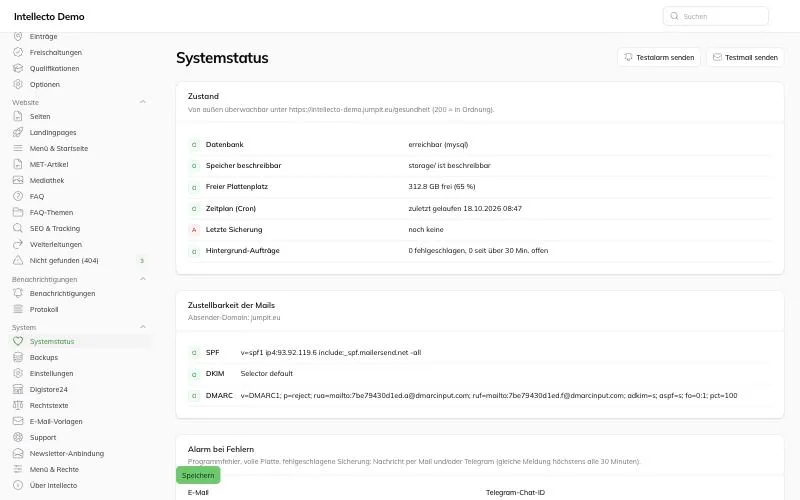The width and height of the screenshot is (800, 500).
Task: Click the Digistore24 shop icon
Action: pos(18,389)
